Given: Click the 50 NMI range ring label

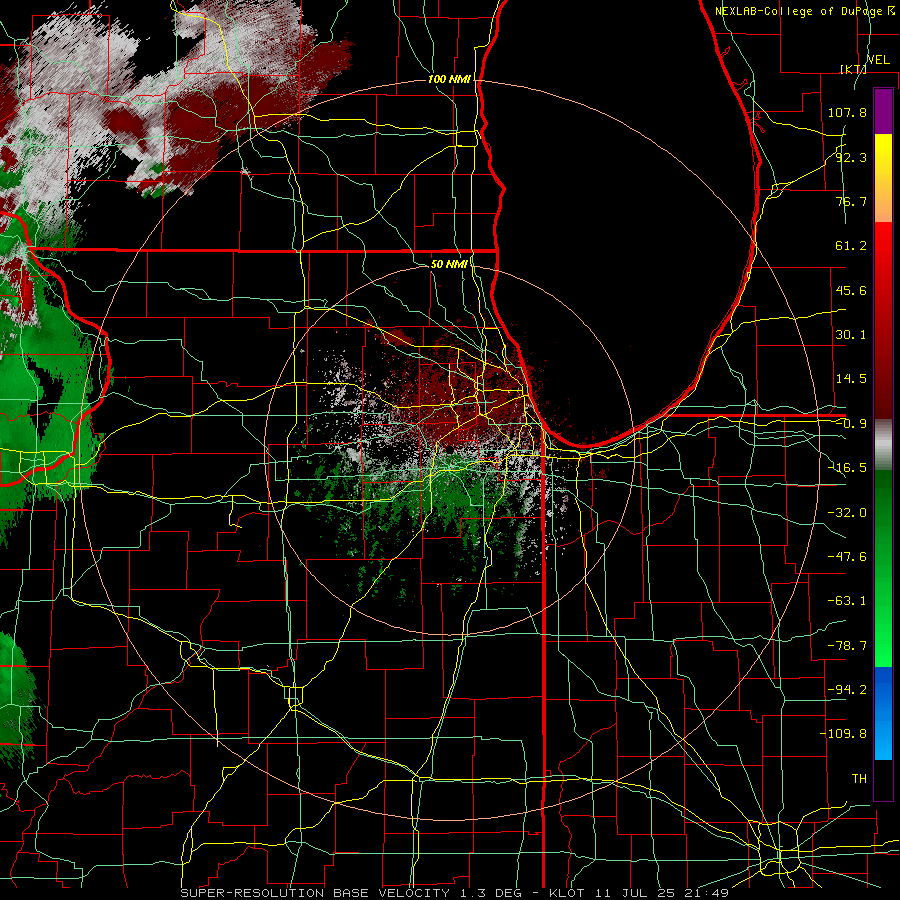Looking at the screenshot, I should pyautogui.click(x=449, y=264).
